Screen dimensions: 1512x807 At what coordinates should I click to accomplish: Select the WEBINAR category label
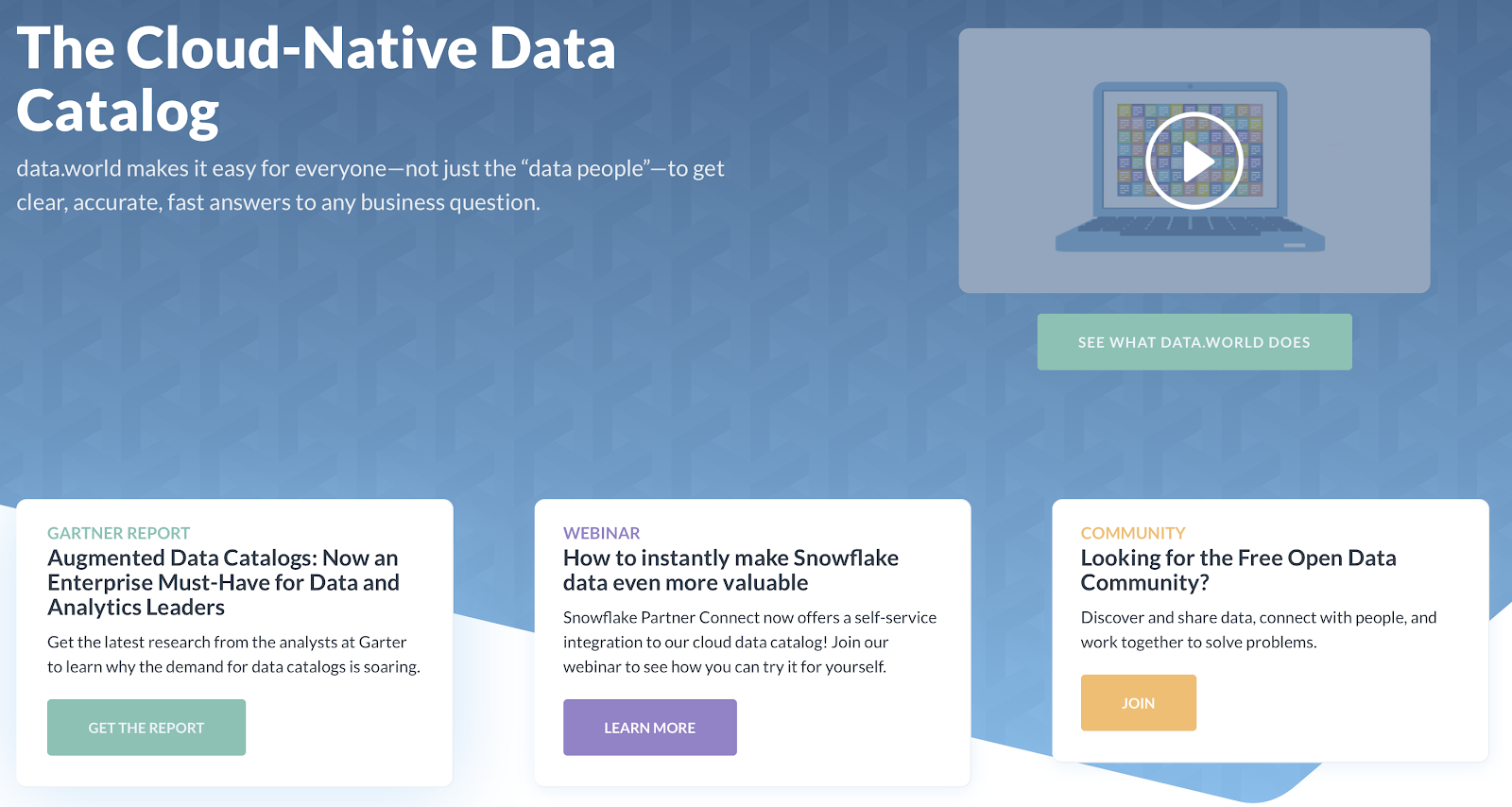pos(602,533)
